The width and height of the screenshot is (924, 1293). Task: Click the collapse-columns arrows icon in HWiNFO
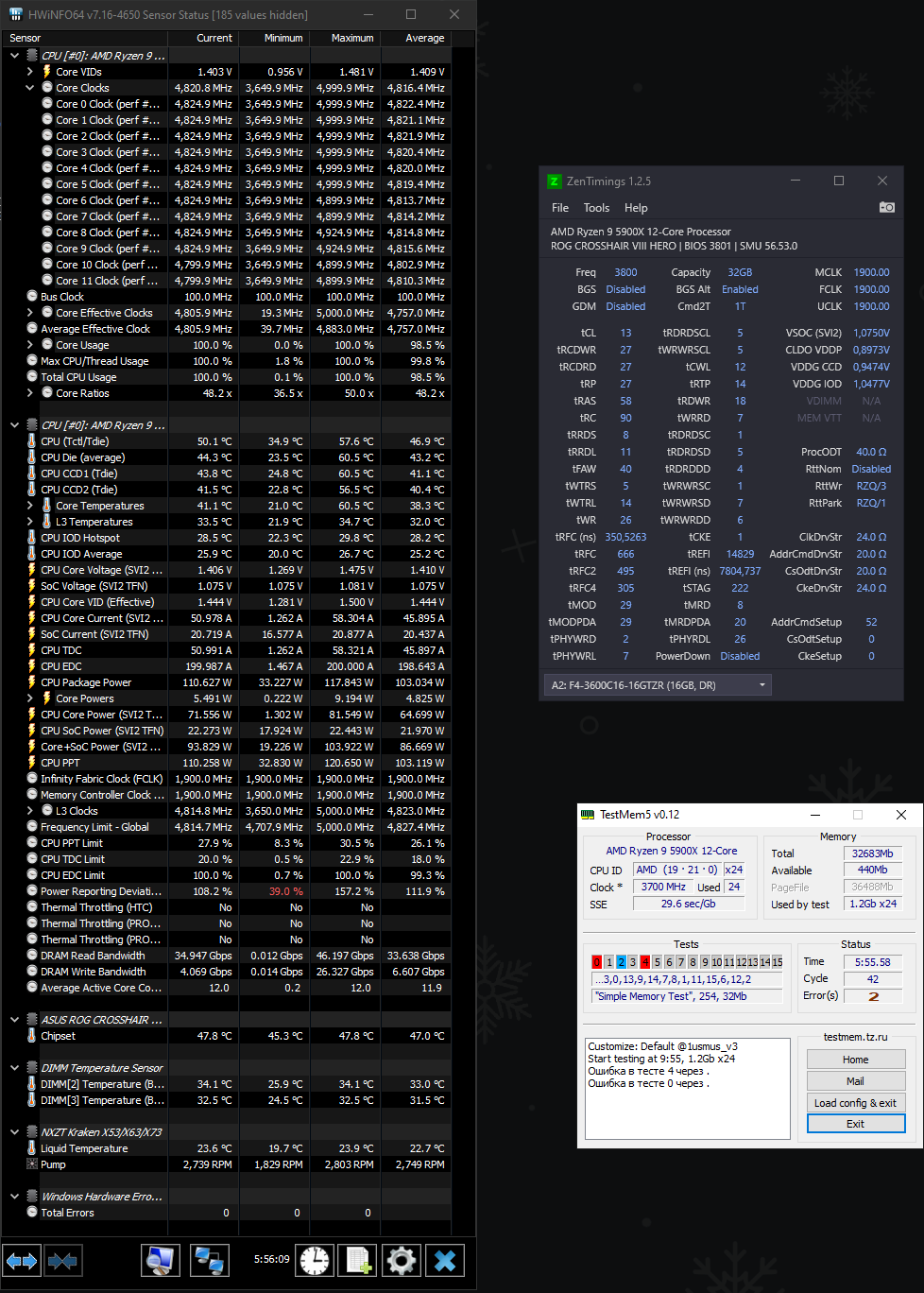[x=62, y=1260]
